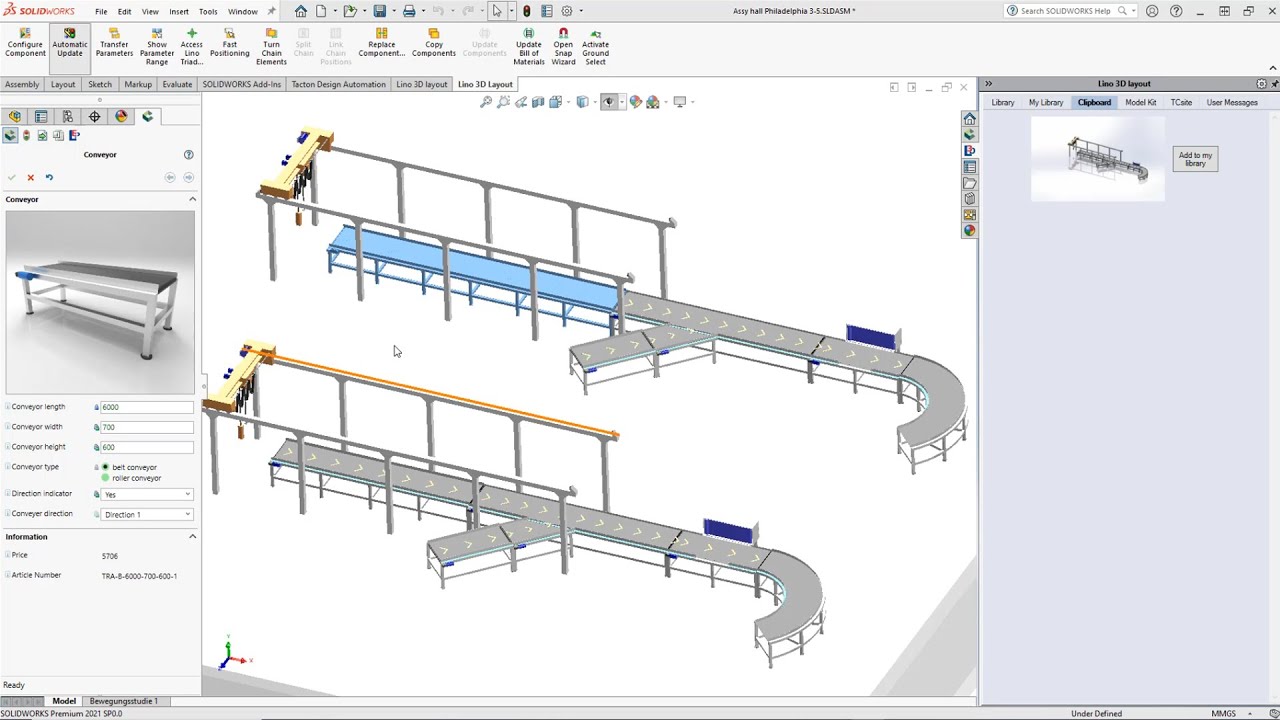
Task: Click the blue undo arrow in Conveyor panel
Action: [49, 177]
